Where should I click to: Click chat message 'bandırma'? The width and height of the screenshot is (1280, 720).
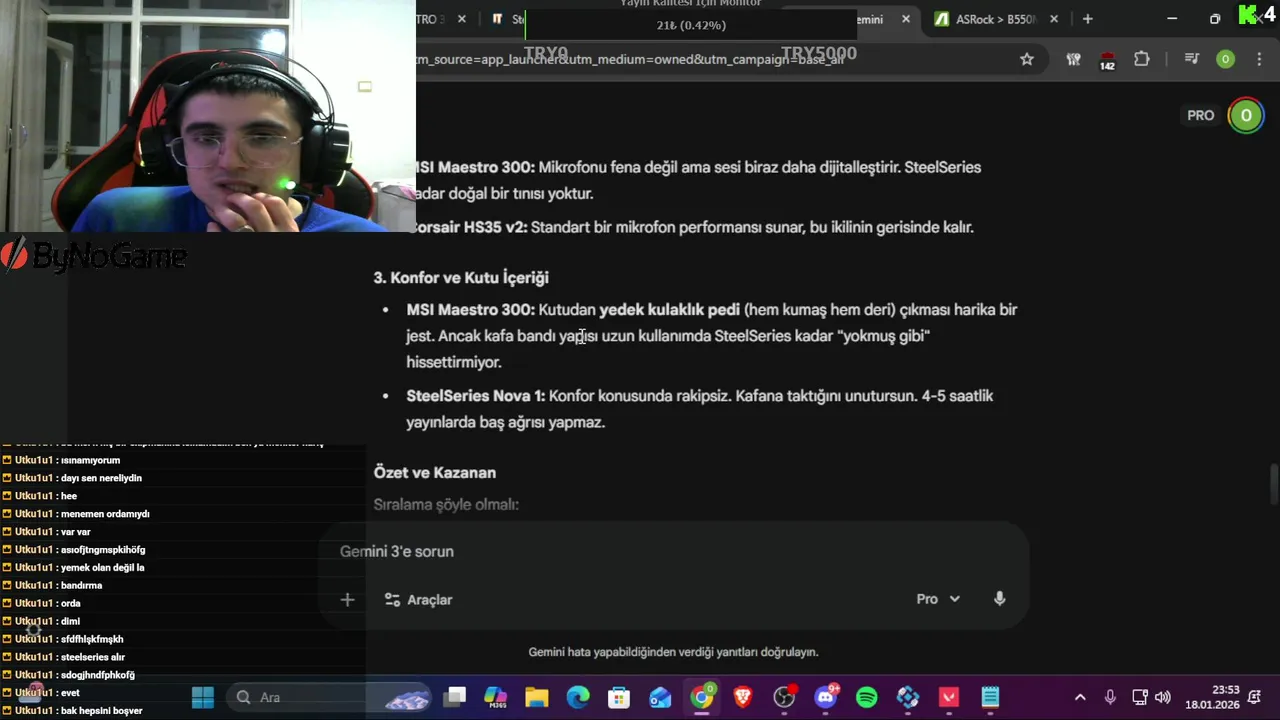82,585
